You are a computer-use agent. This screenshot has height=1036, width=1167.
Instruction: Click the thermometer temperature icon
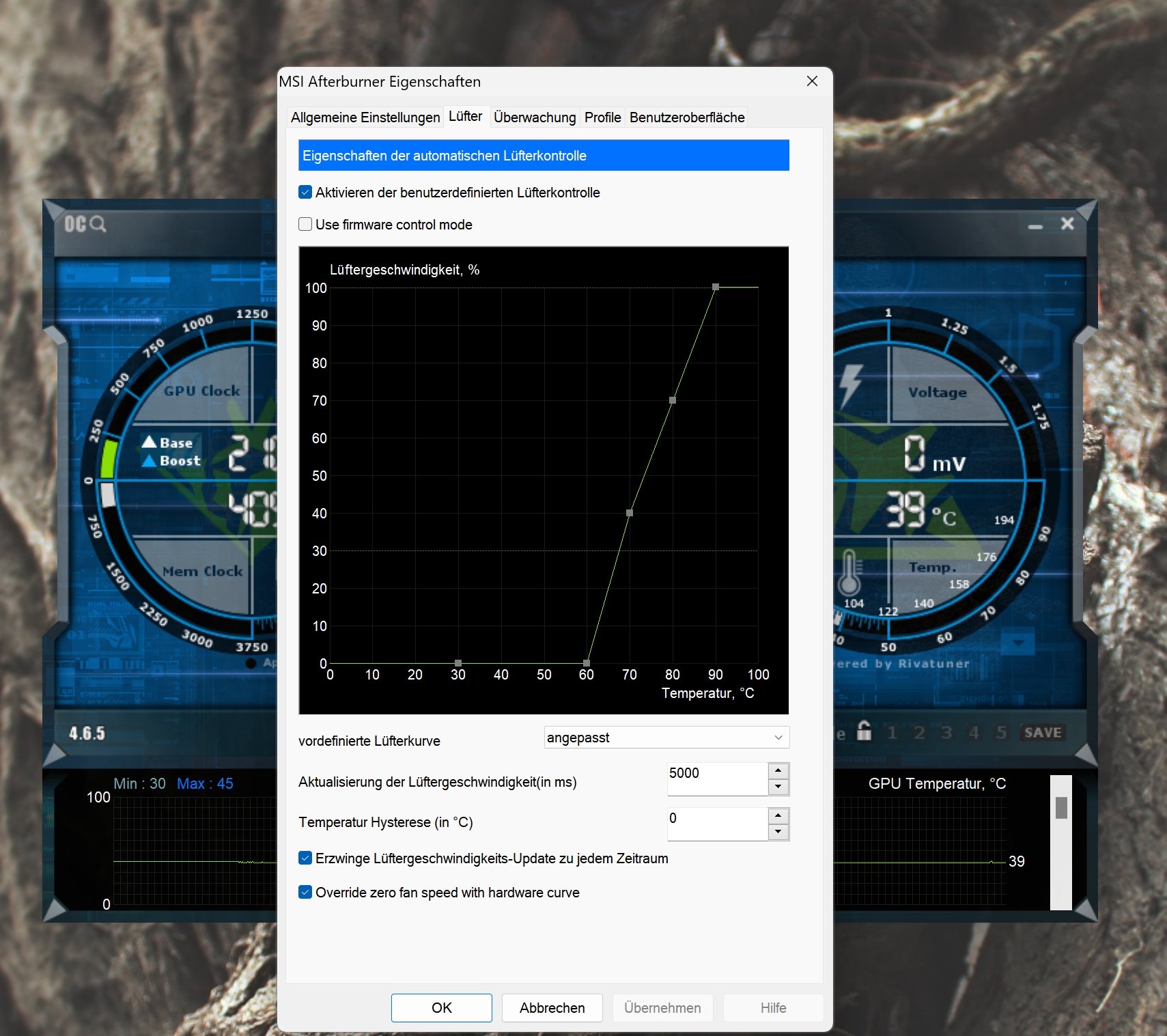[x=849, y=572]
